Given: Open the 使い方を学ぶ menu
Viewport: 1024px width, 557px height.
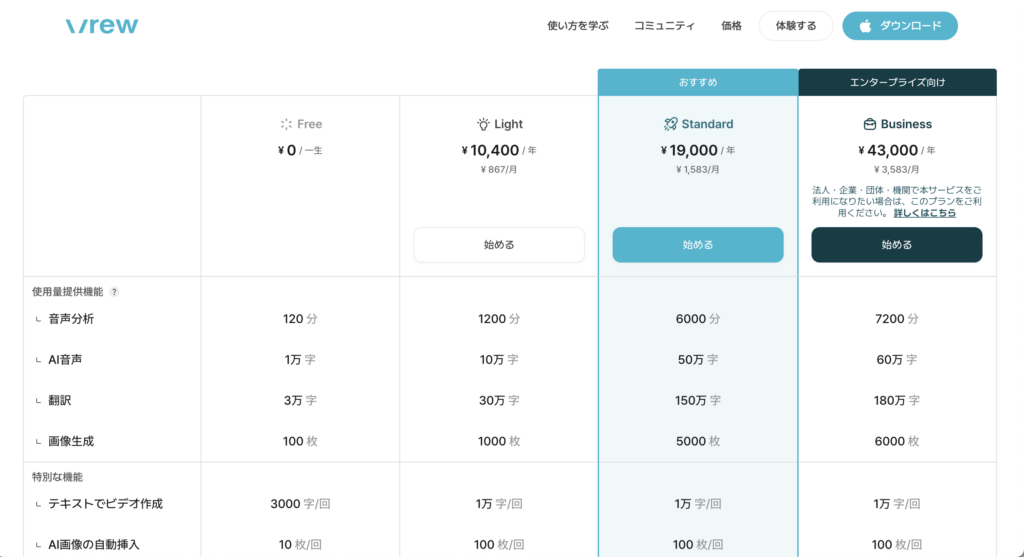Looking at the screenshot, I should (578, 26).
